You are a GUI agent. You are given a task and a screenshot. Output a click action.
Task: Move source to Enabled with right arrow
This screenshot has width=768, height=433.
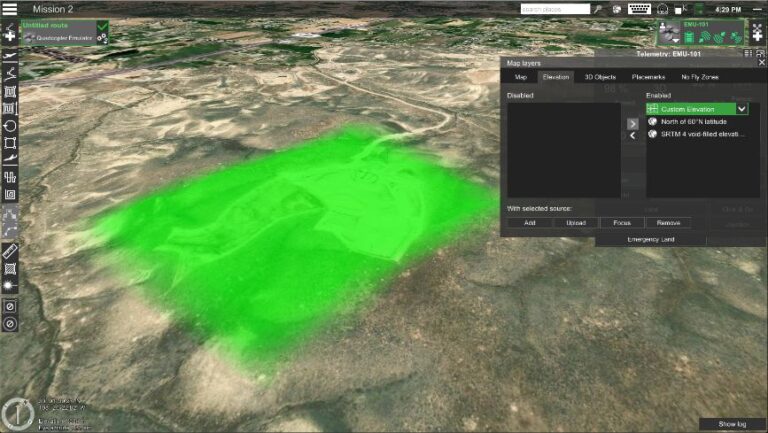pyautogui.click(x=632, y=123)
